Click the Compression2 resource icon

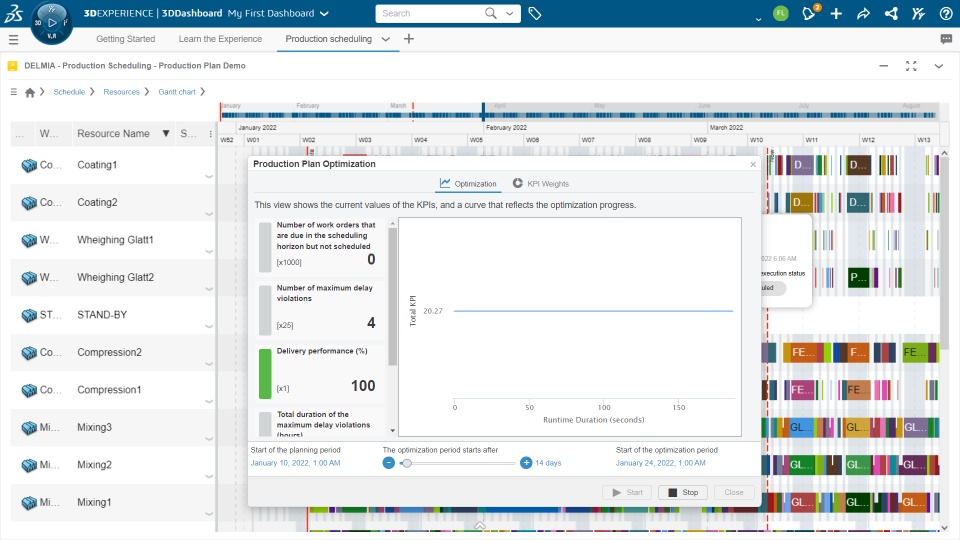(29, 353)
